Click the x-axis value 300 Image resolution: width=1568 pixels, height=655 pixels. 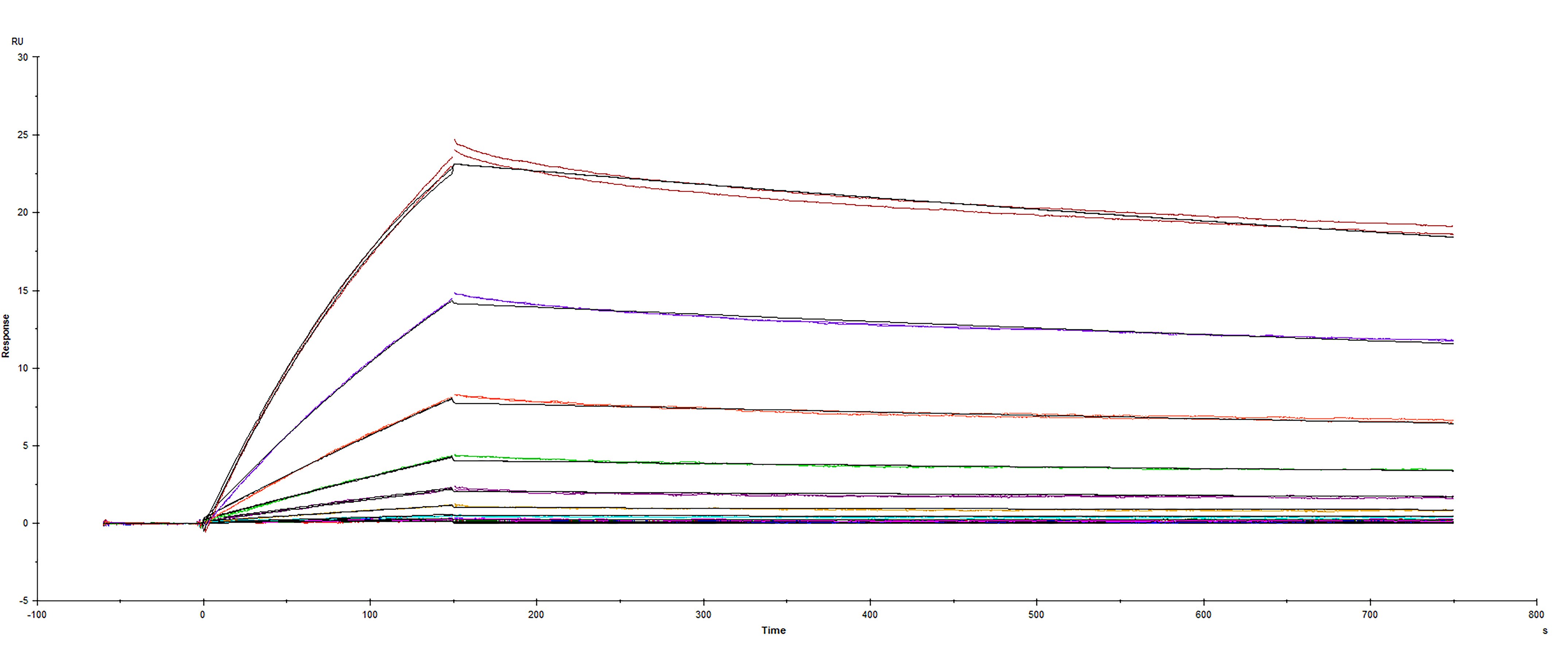(703, 614)
